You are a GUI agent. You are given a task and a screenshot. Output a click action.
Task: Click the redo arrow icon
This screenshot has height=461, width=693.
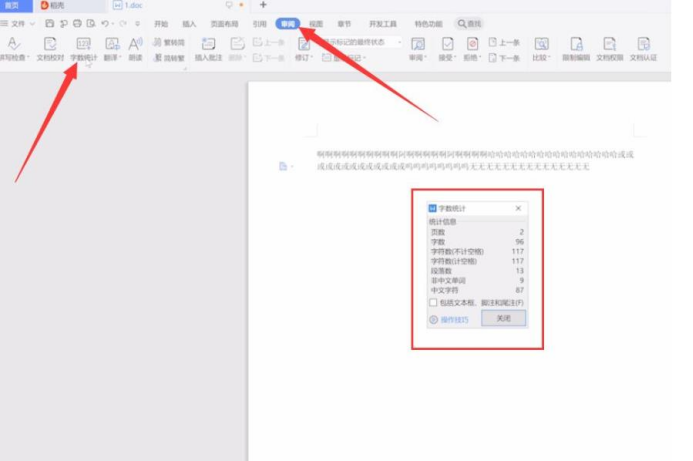click(x=123, y=23)
